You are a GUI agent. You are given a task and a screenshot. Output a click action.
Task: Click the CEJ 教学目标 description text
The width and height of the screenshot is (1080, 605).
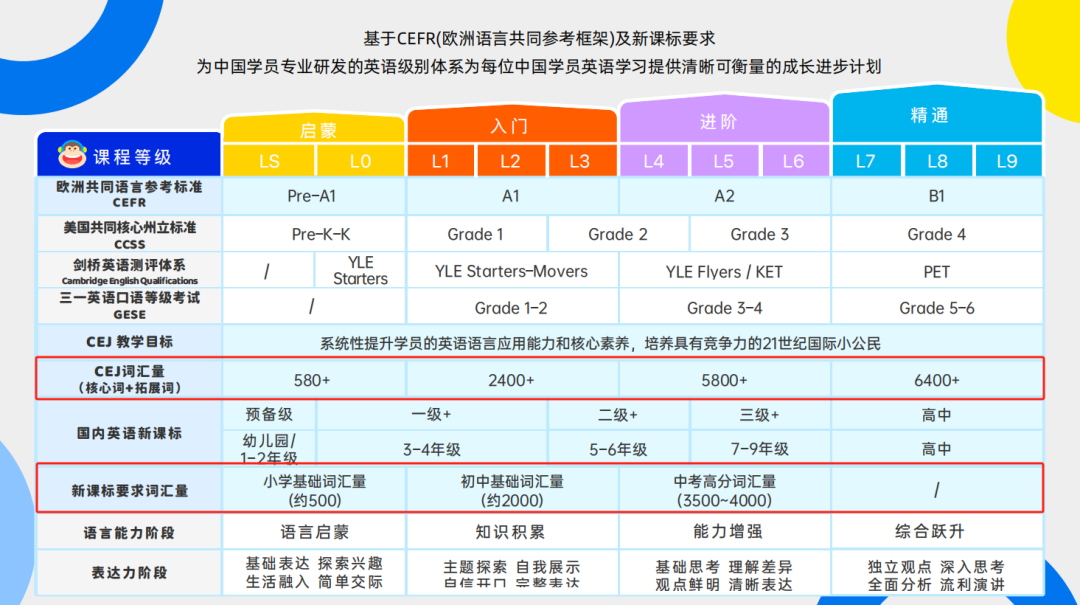600,343
